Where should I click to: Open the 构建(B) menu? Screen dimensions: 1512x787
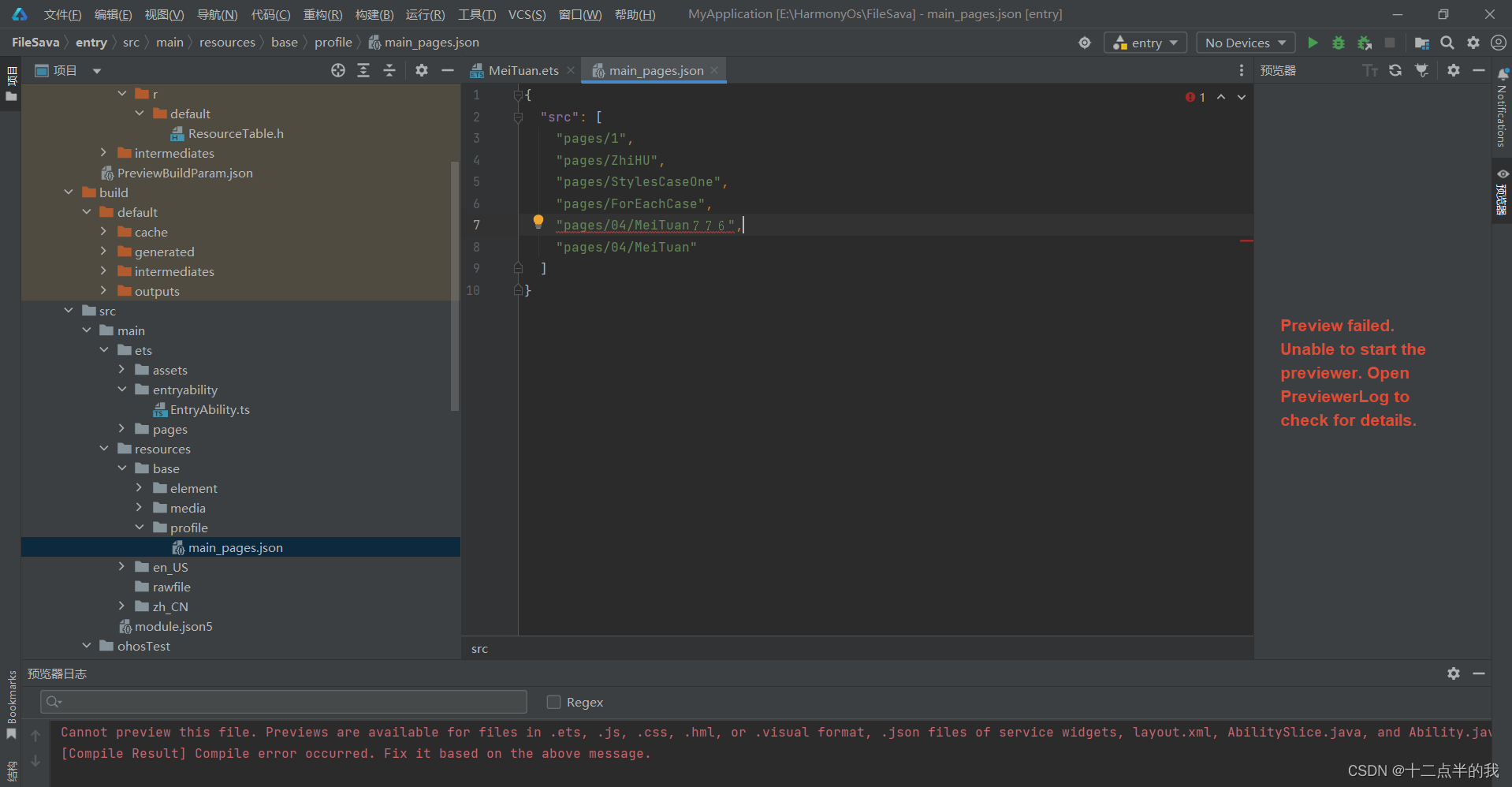[x=374, y=14]
